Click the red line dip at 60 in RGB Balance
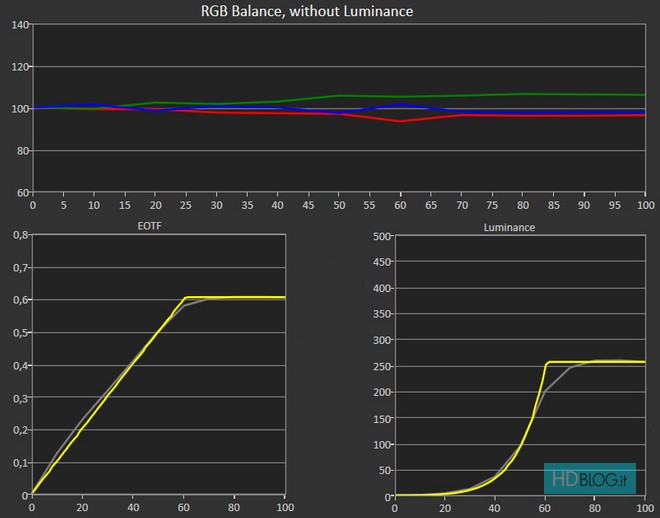The image size is (660, 518). coord(400,121)
